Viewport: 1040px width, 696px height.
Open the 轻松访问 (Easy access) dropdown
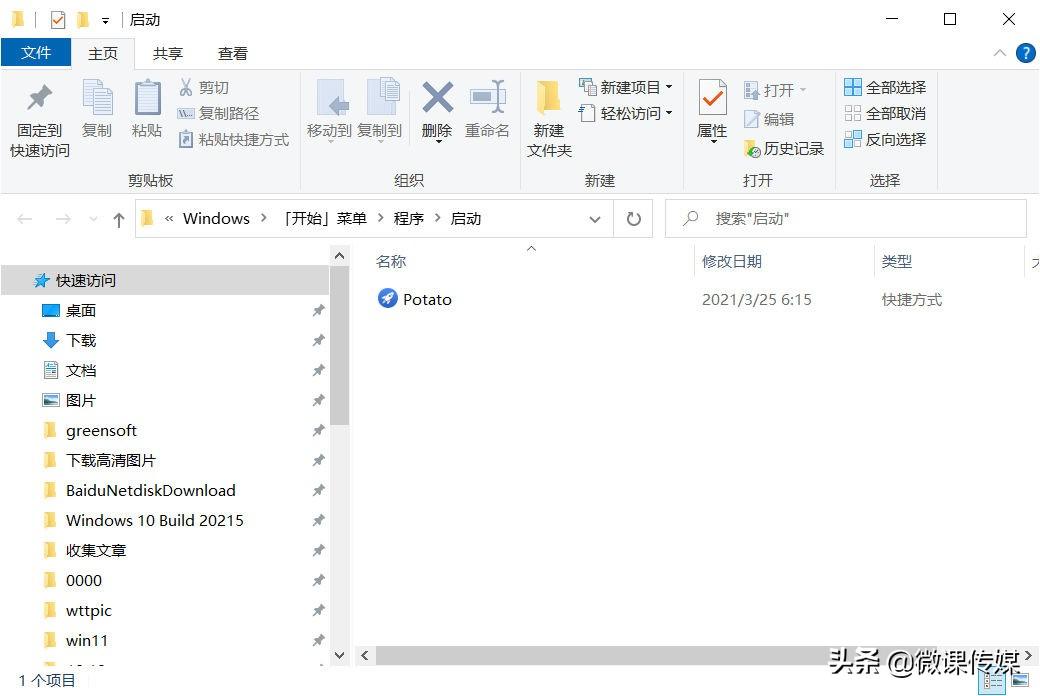tap(625, 113)
